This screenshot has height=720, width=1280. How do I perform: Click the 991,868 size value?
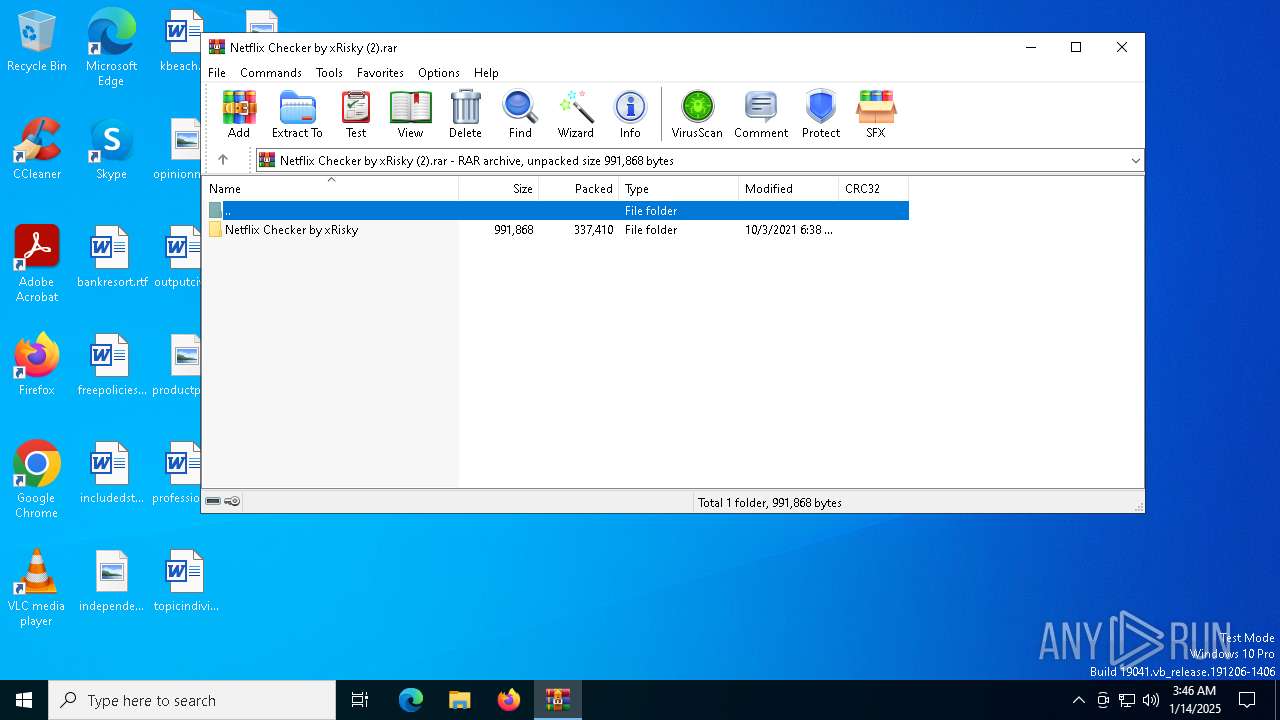click(514, 230)
